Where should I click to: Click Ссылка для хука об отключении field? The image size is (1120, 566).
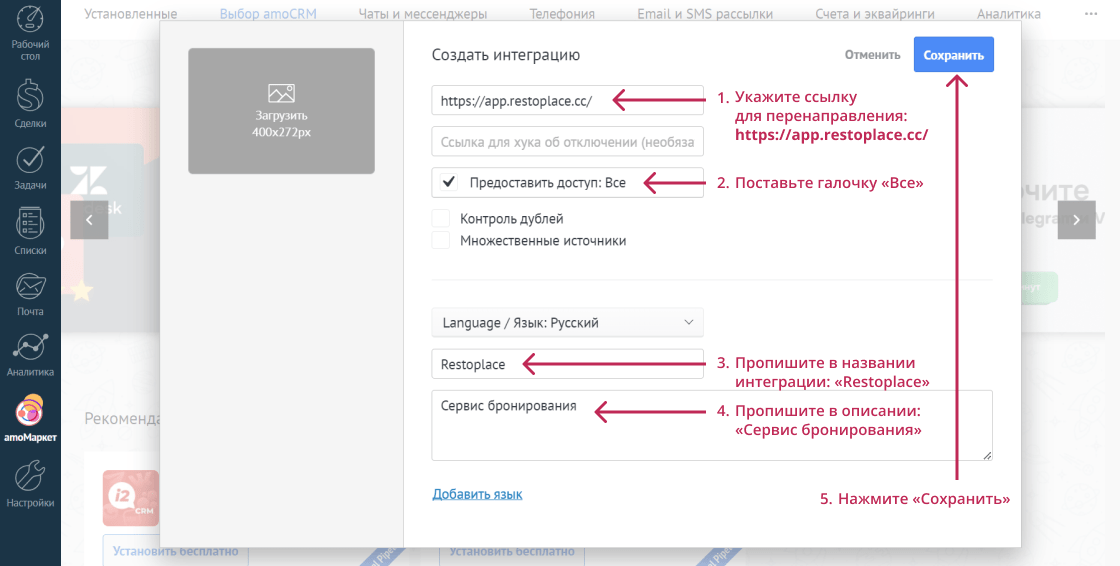(568, 142)
